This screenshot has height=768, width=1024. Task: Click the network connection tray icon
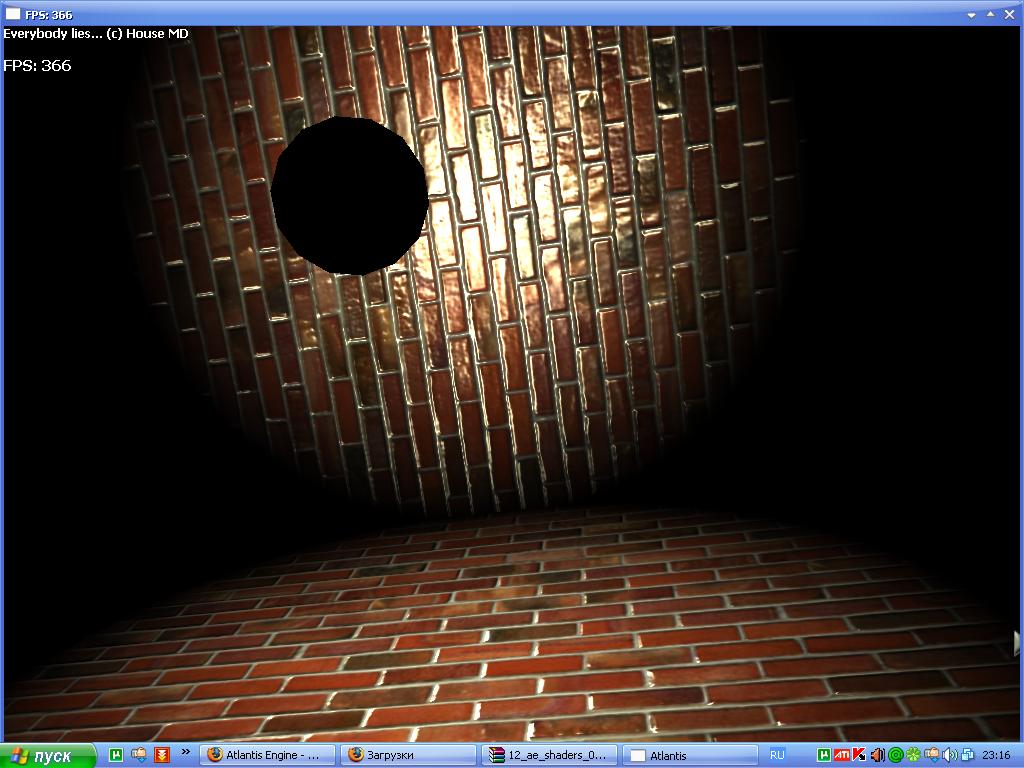point(967,755)
